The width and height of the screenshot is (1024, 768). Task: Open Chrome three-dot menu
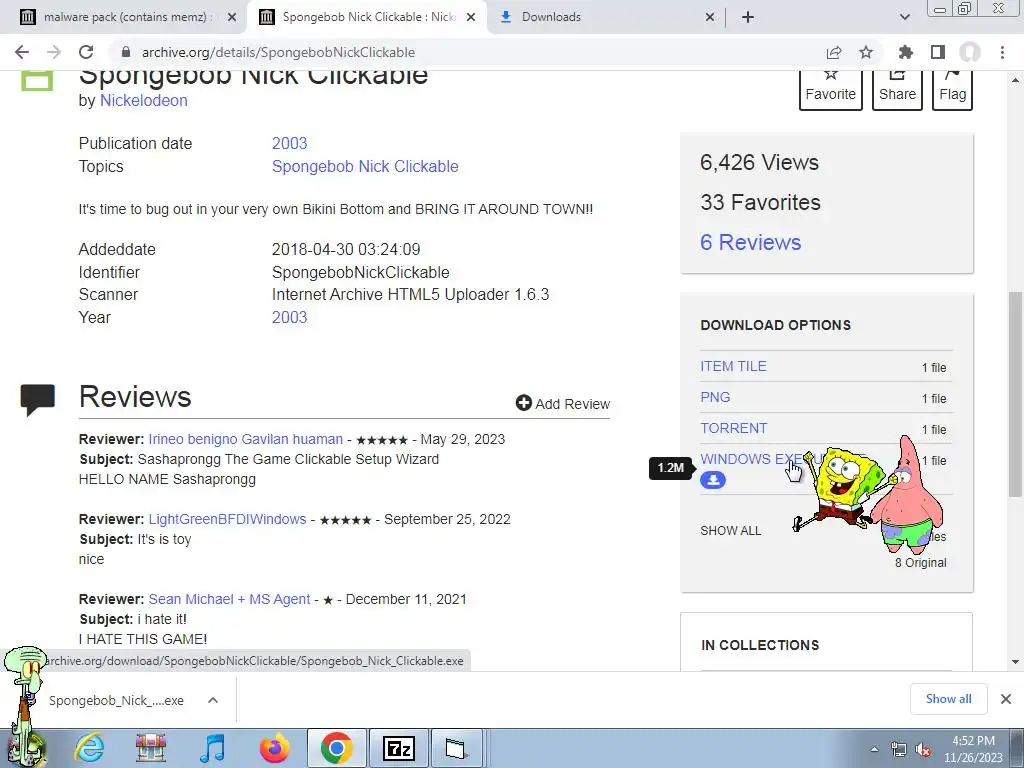1002,52
